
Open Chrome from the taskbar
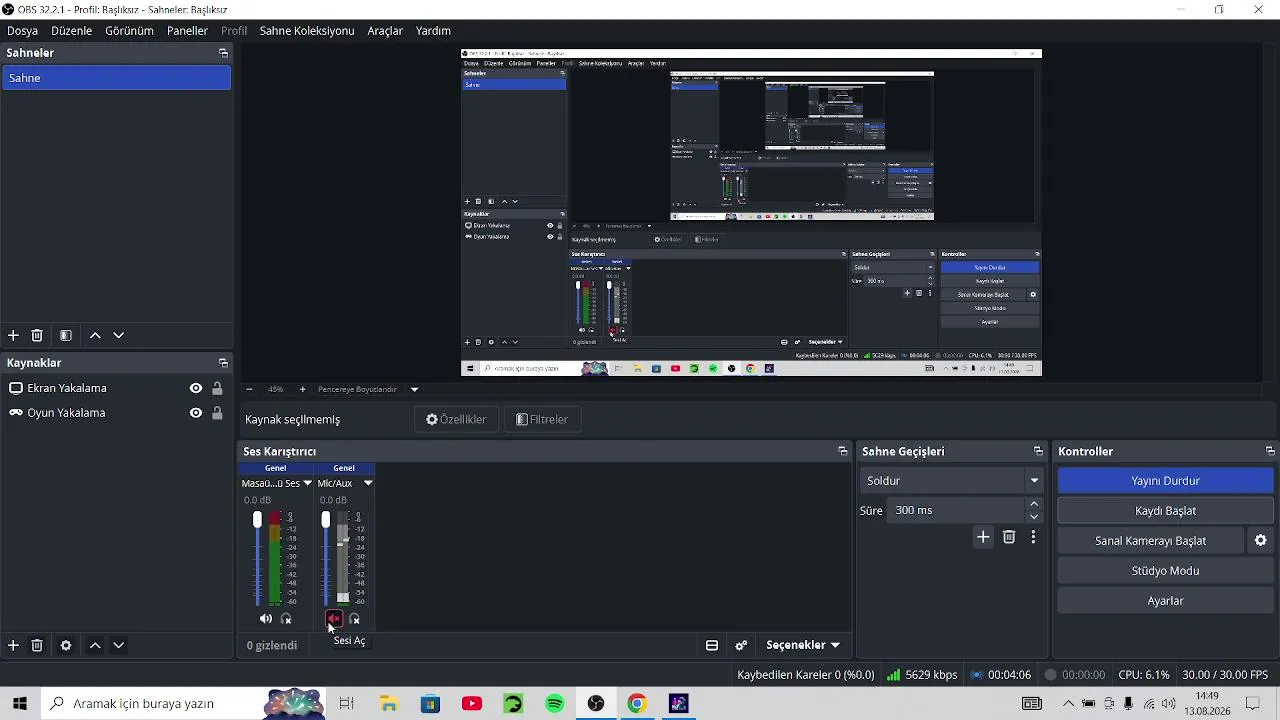(x=637, y=704)
